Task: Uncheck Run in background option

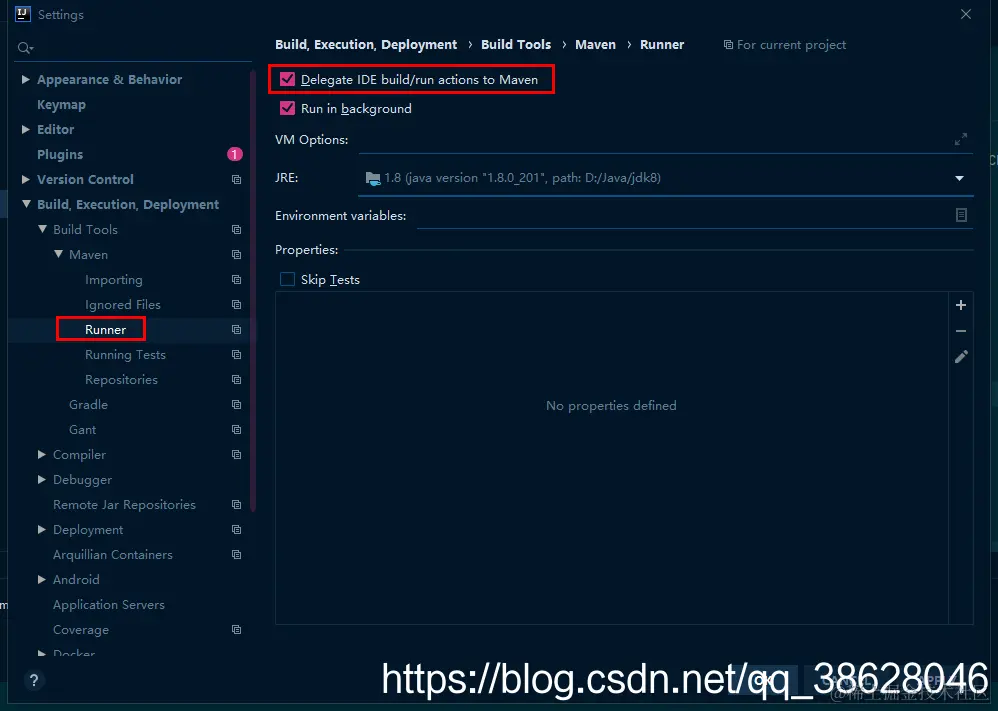Action: tap(287, 108)
